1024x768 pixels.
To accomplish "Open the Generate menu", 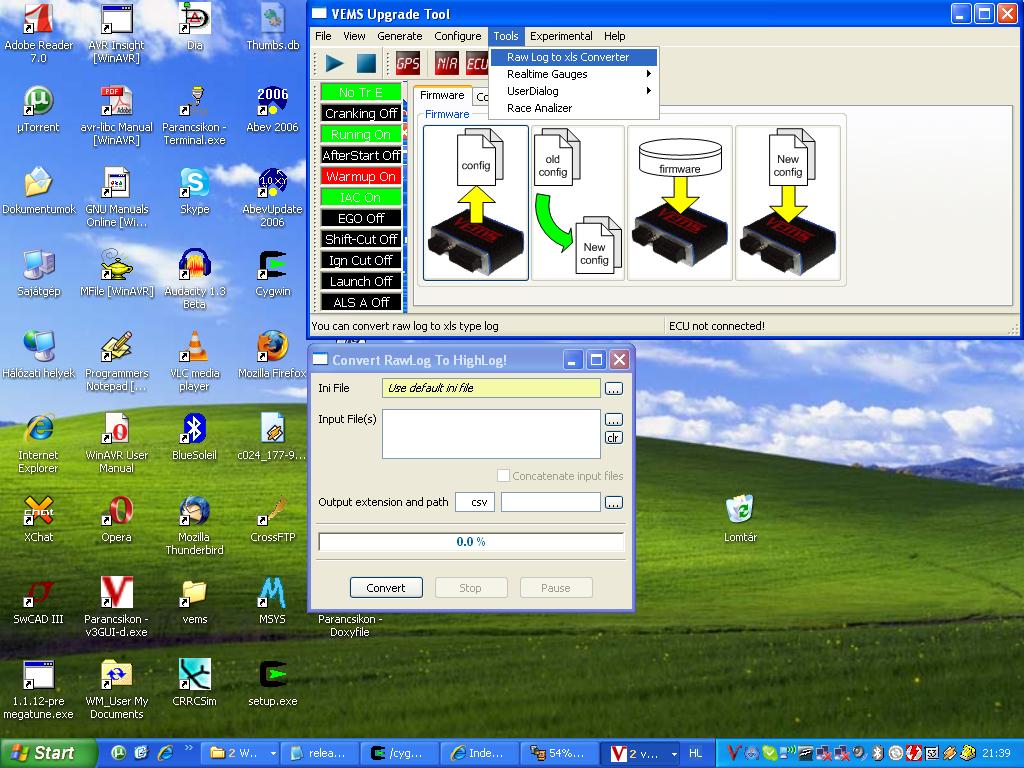I will tap(400, 36).
